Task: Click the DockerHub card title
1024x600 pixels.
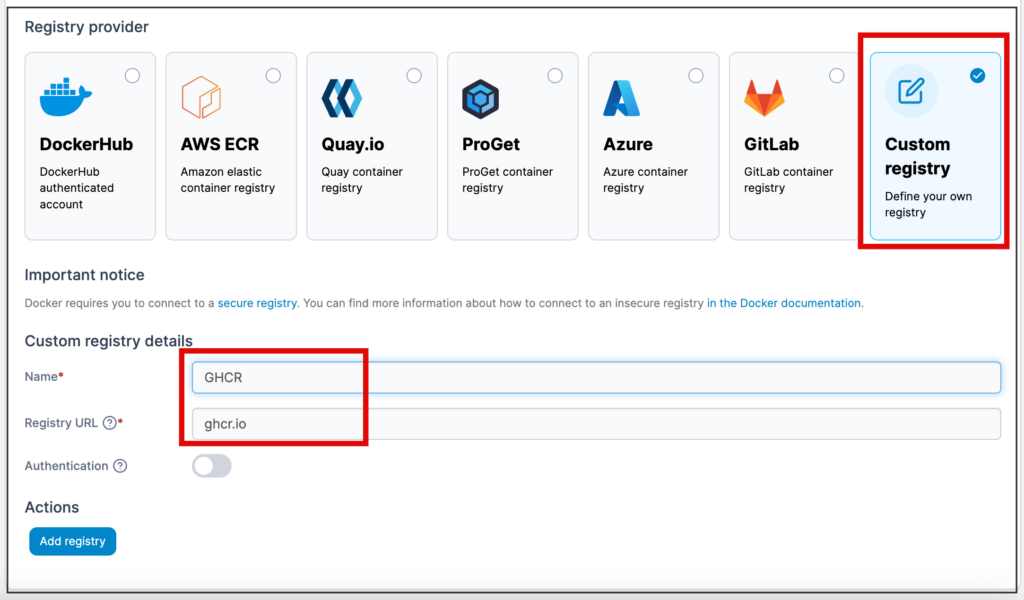Action: click(x=86, y=144)
